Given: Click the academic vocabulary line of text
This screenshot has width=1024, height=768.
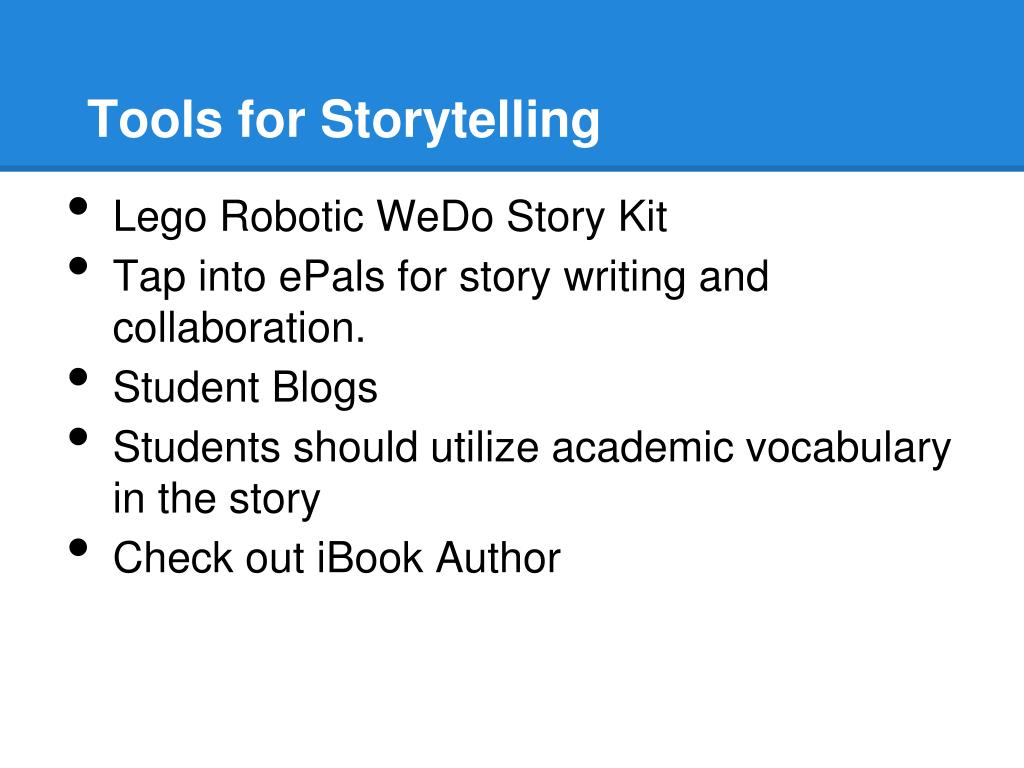Looking at the screenshot, I should pyautogui.click(x=532, y=449).
